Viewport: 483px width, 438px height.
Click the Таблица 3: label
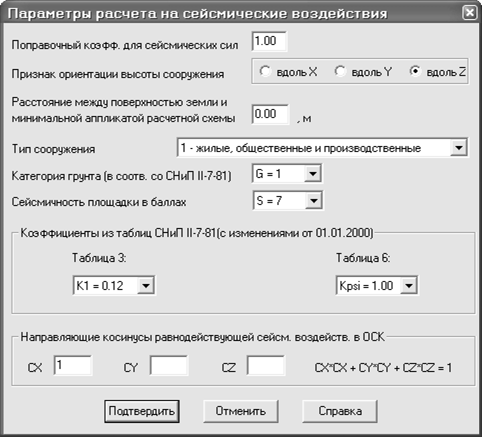coord(99,258)
